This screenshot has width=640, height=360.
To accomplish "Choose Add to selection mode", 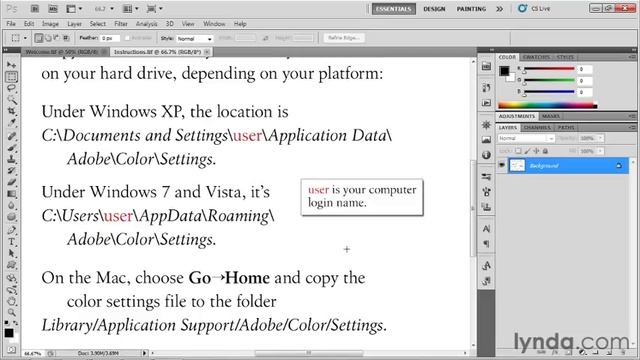I will point(48,38).
